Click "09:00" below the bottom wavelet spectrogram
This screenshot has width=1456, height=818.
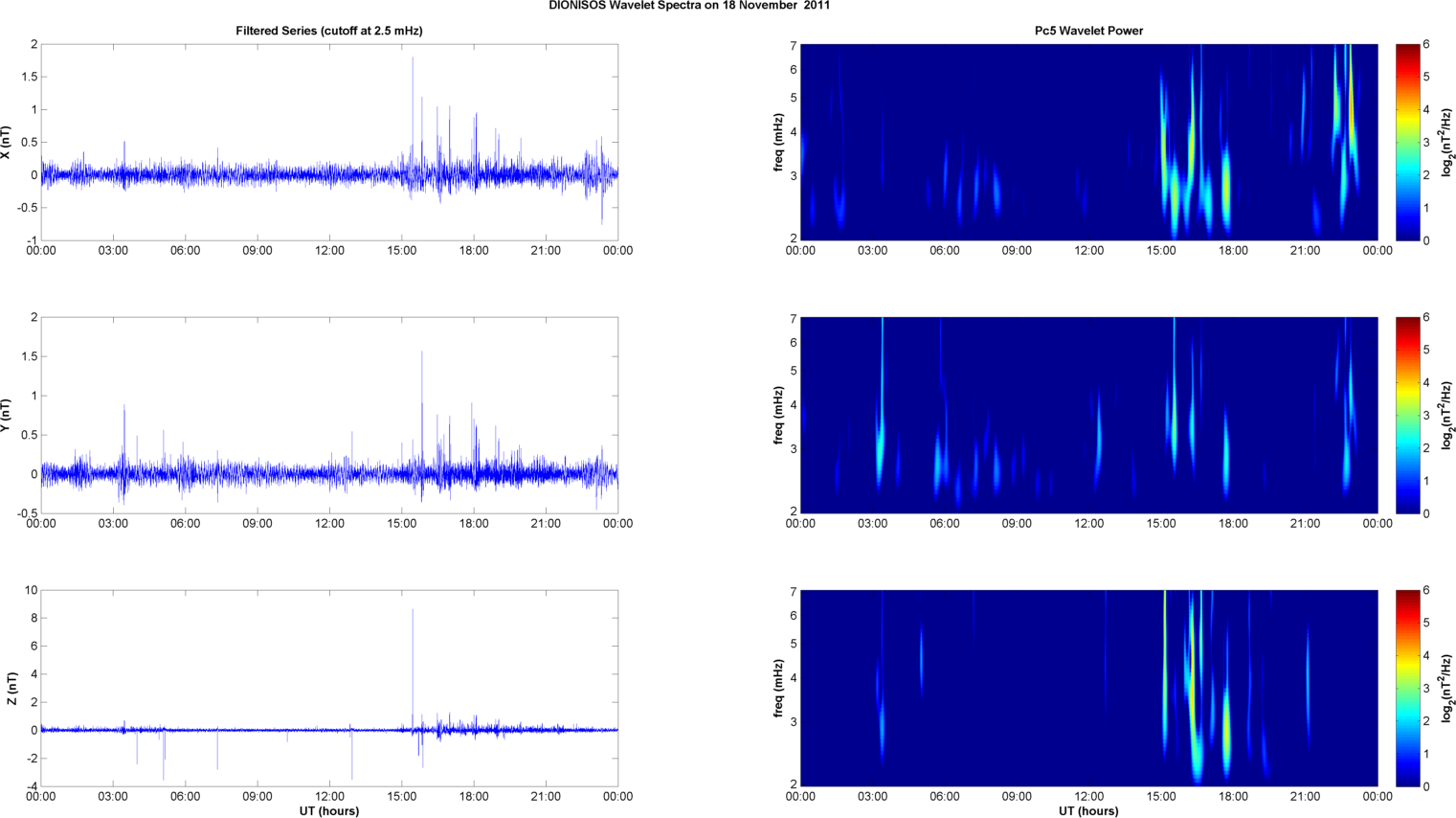[1017, 796]
